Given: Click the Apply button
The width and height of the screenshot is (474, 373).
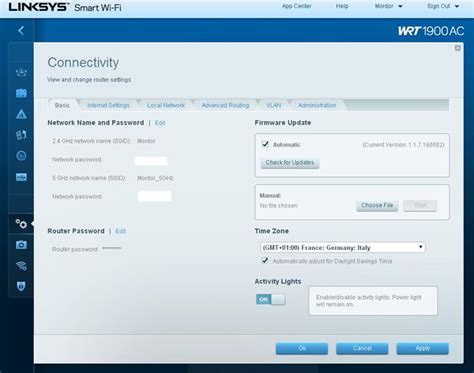Looking at the screenshot, I should click(422, 348).
